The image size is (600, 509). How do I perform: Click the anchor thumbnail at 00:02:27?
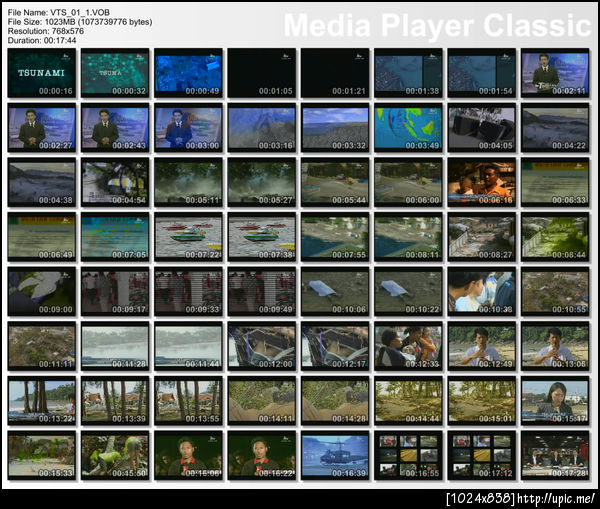pos(42,127)
